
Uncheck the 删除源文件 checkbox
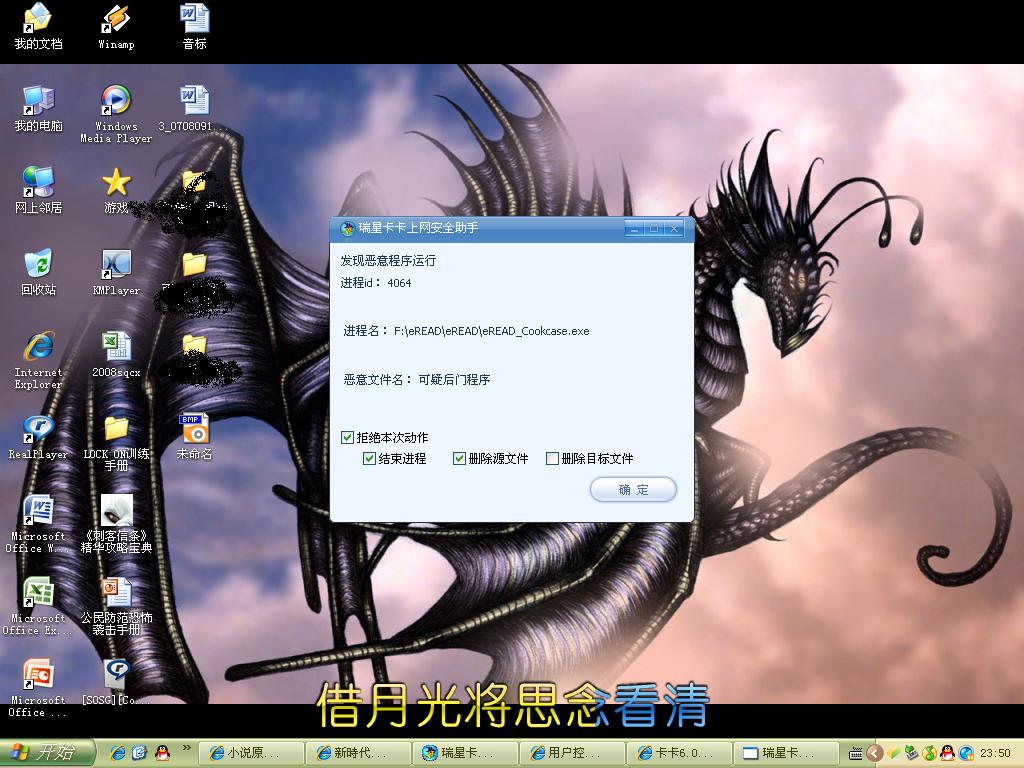[459, 458]
